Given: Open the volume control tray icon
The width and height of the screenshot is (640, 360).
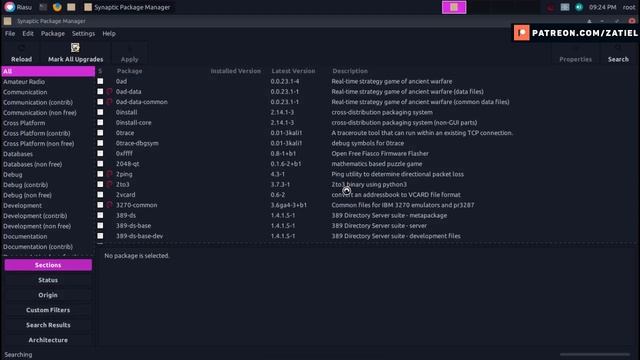Looking at the screenshot, I should pyautogui.click(x=579, y=7).
